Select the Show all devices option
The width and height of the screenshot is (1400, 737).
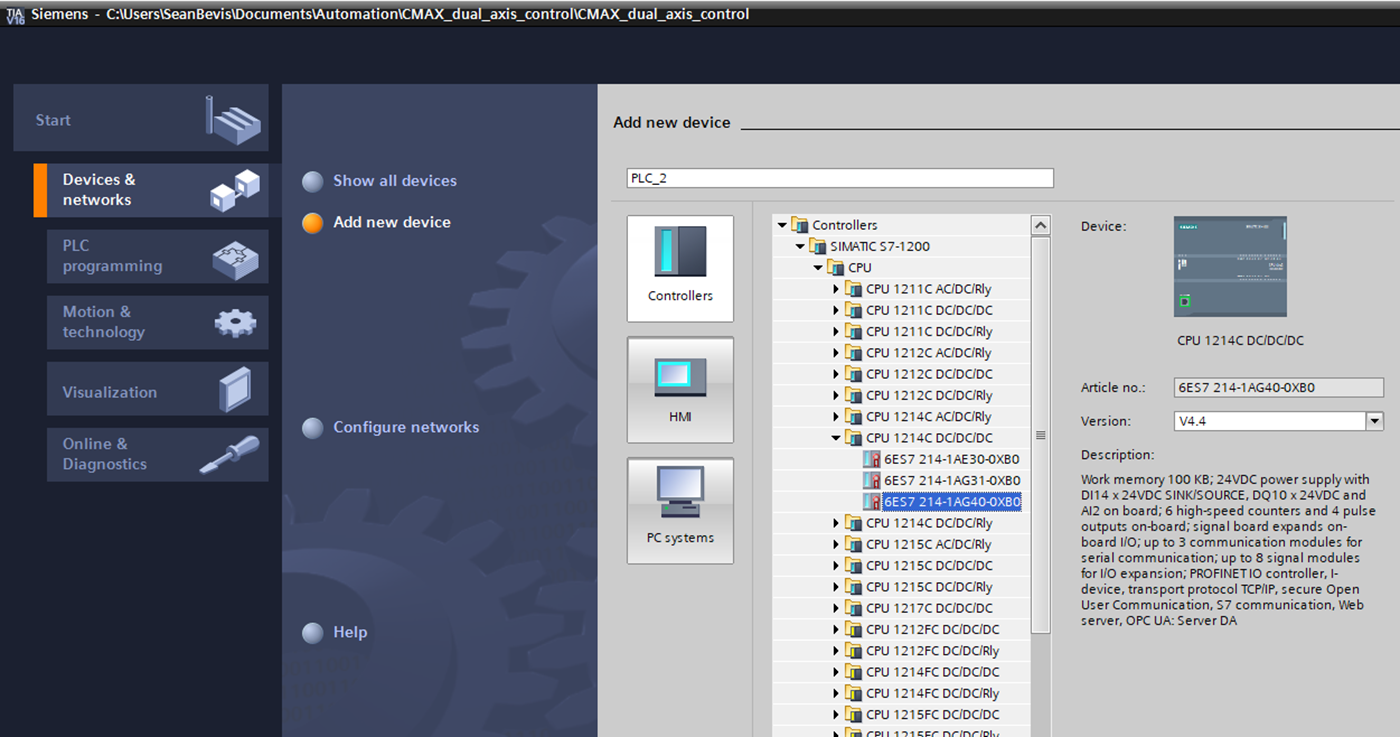coord(394,181)
